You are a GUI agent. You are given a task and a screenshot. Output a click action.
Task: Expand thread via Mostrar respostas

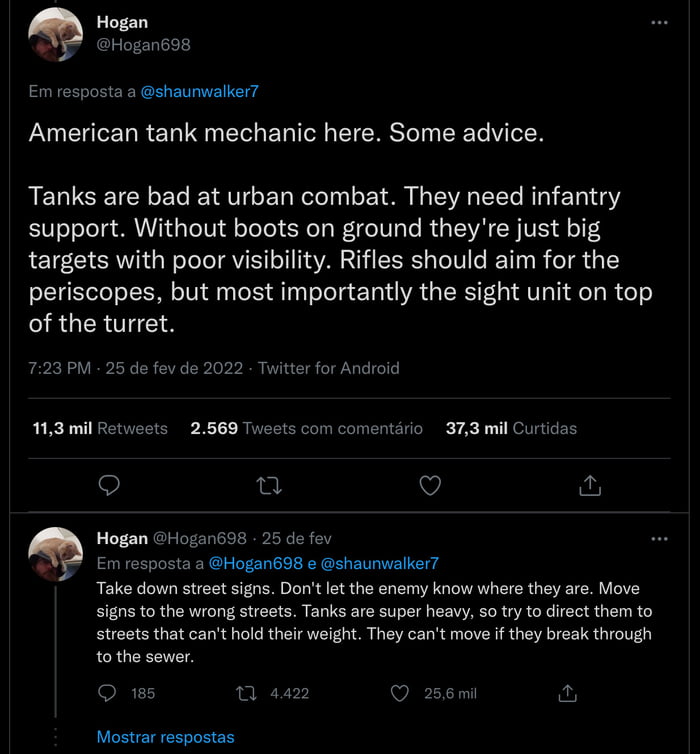coord(165,737)
